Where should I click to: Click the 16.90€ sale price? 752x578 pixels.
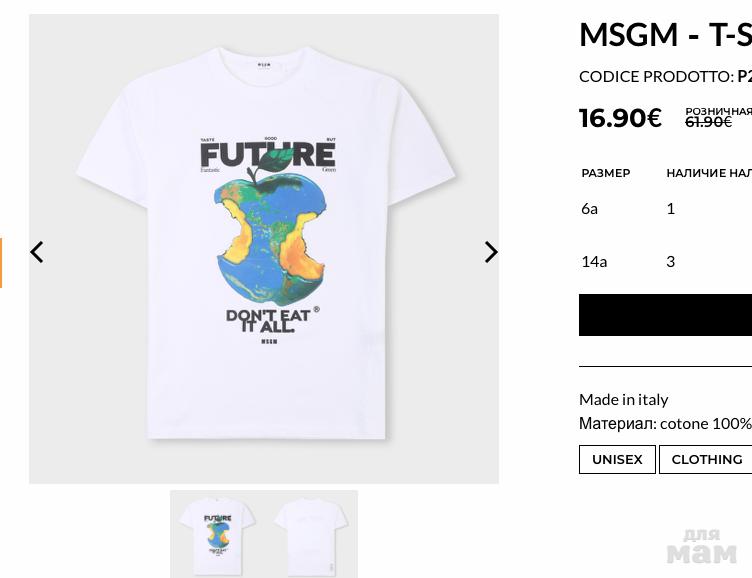[620, 118]
